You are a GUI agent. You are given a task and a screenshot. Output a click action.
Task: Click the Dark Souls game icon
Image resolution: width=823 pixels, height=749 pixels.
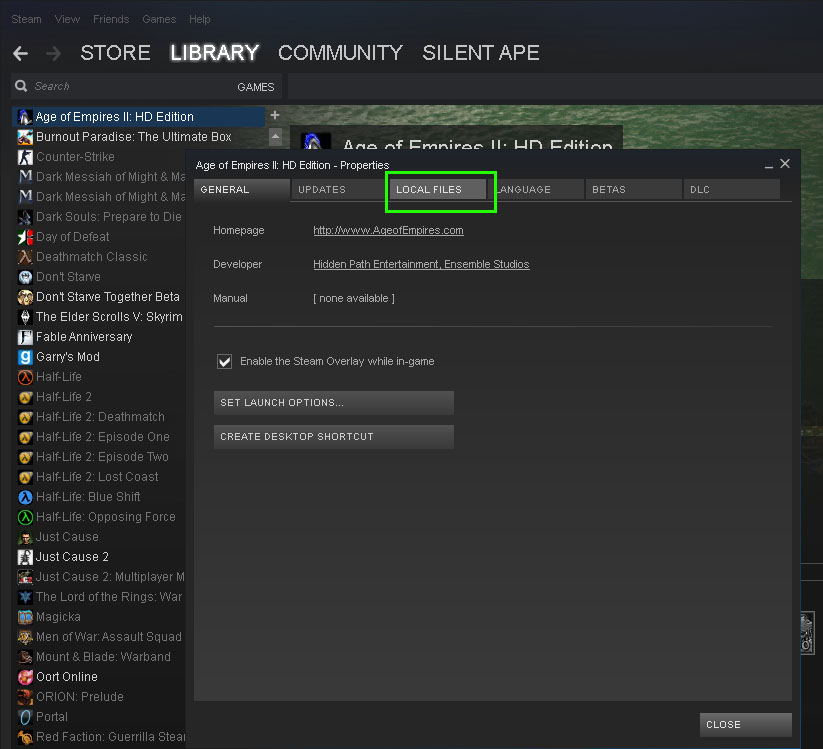coord(25,217)
